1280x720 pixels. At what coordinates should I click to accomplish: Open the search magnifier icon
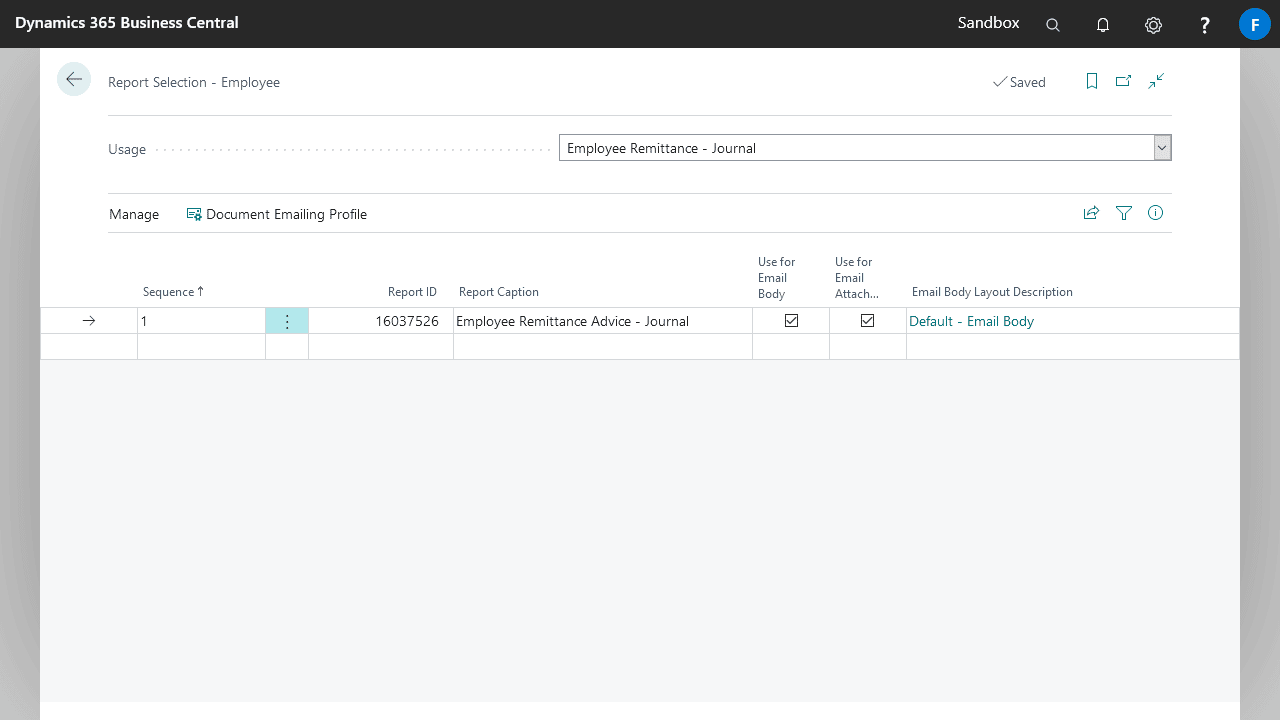[1053, 25]
